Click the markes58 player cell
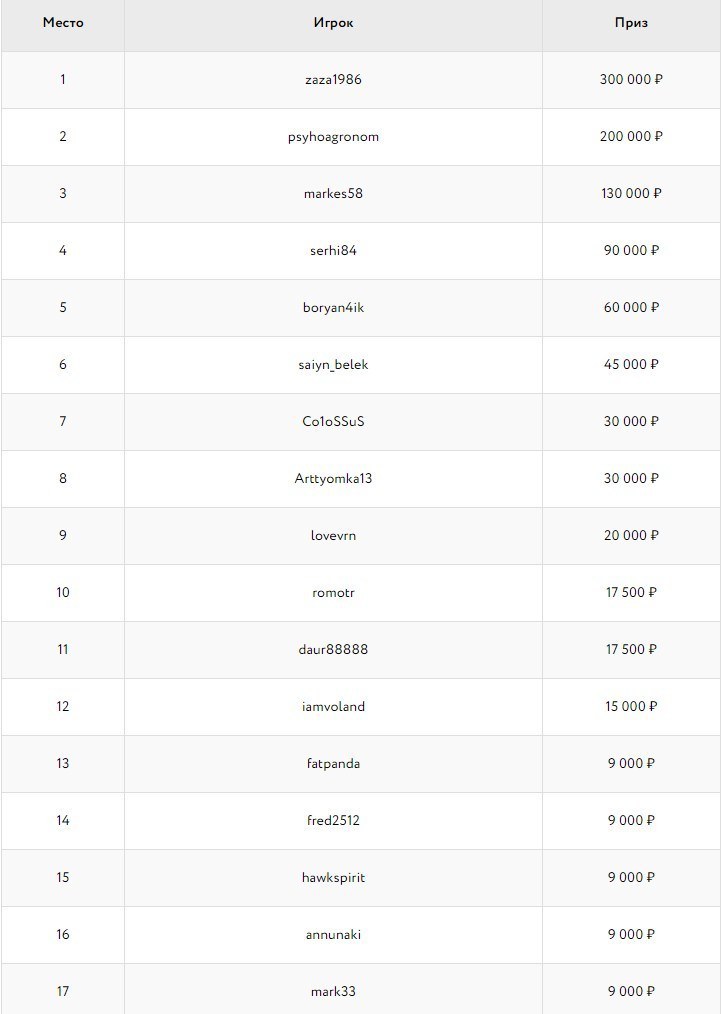721x1014 pixels. point(333,193)
